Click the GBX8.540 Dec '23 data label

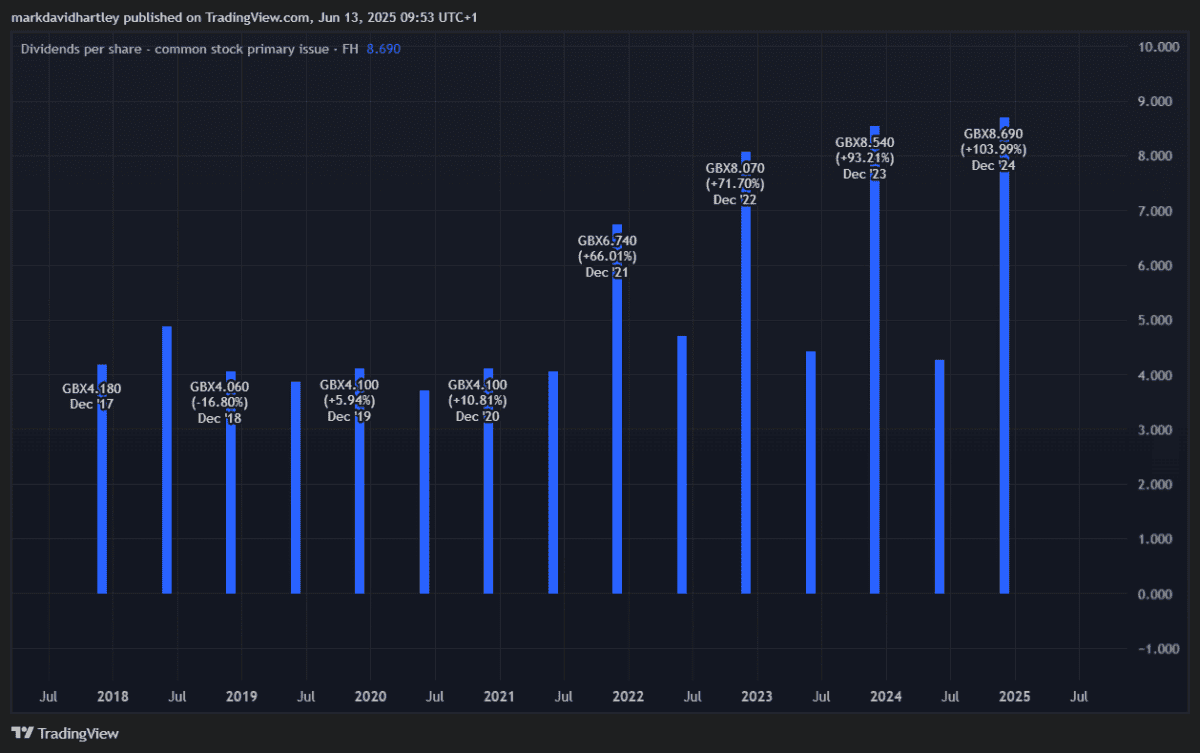(x=864, y=158)
